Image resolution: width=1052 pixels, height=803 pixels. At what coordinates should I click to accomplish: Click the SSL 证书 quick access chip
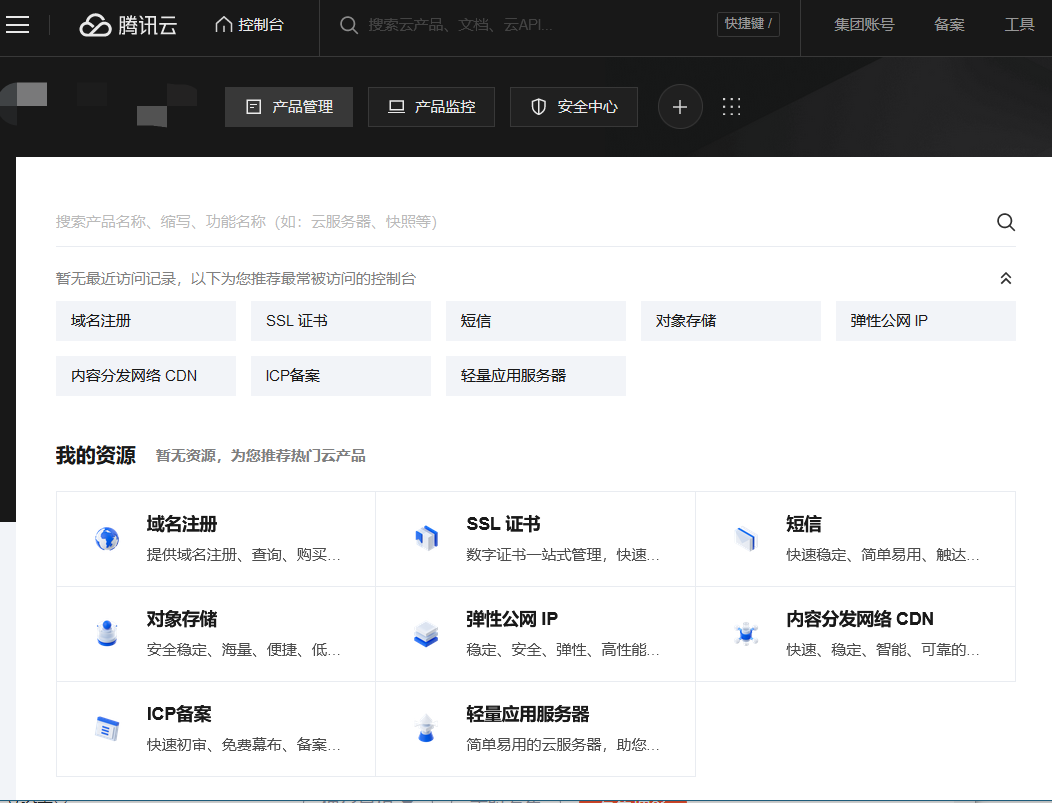341,321
